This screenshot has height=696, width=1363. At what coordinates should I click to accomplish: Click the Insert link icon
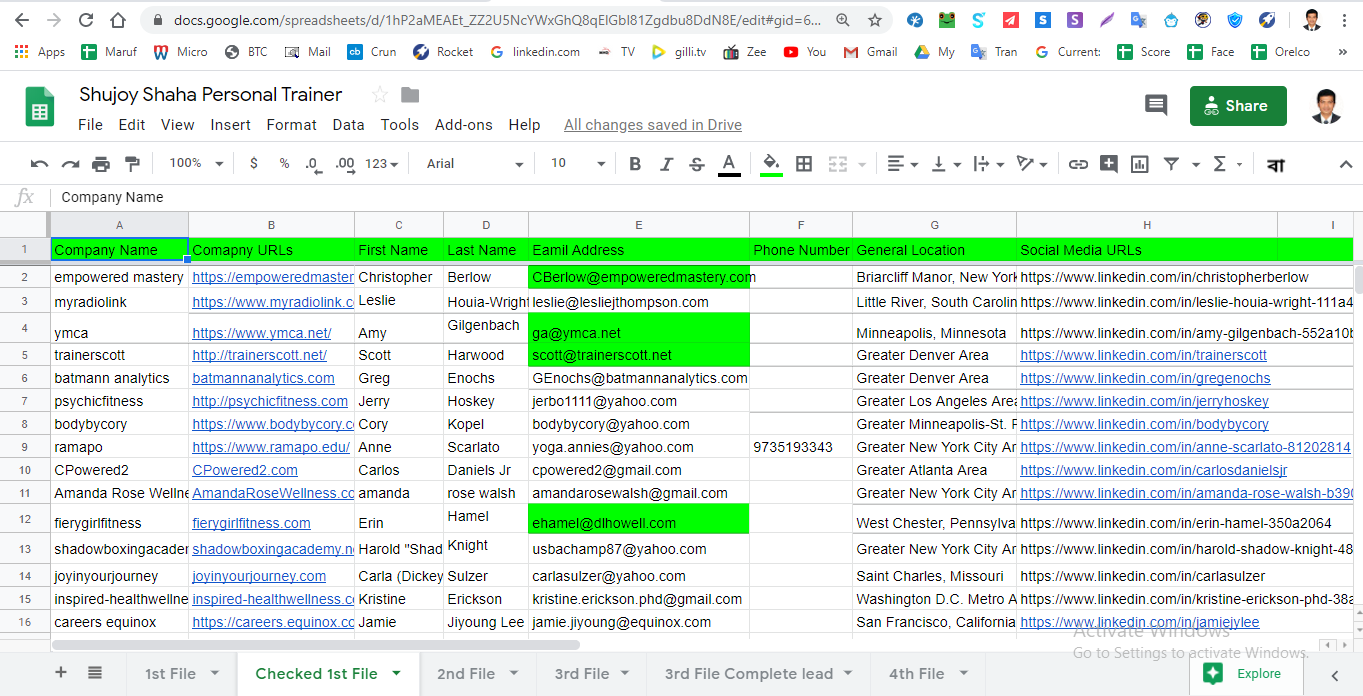1078,164
